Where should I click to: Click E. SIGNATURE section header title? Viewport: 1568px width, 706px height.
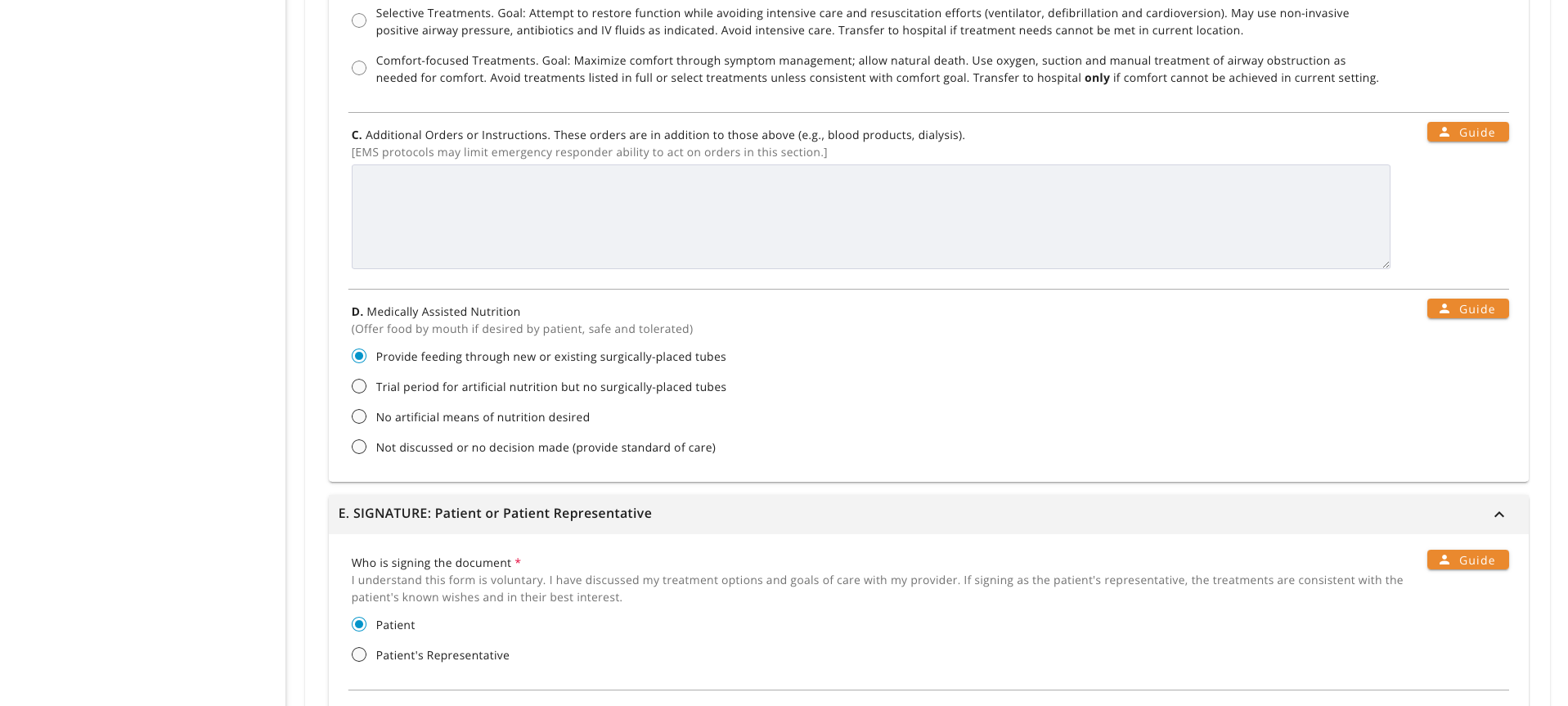[x=495, y=514]
